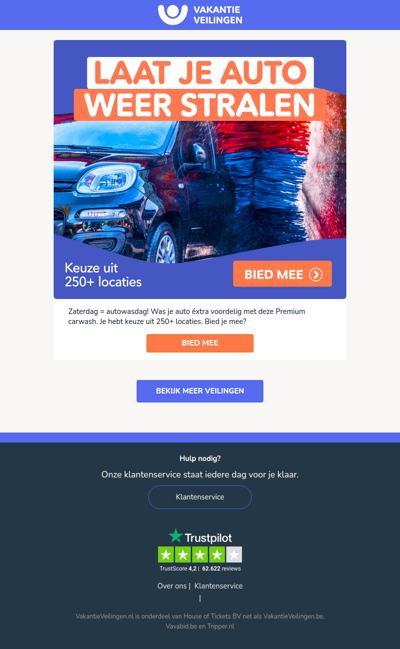Image resolution: width=400 pixels, height=649 pixels.
Task: Click the arrow icon in banner Bied Mee
Action: tap(316, 274)
